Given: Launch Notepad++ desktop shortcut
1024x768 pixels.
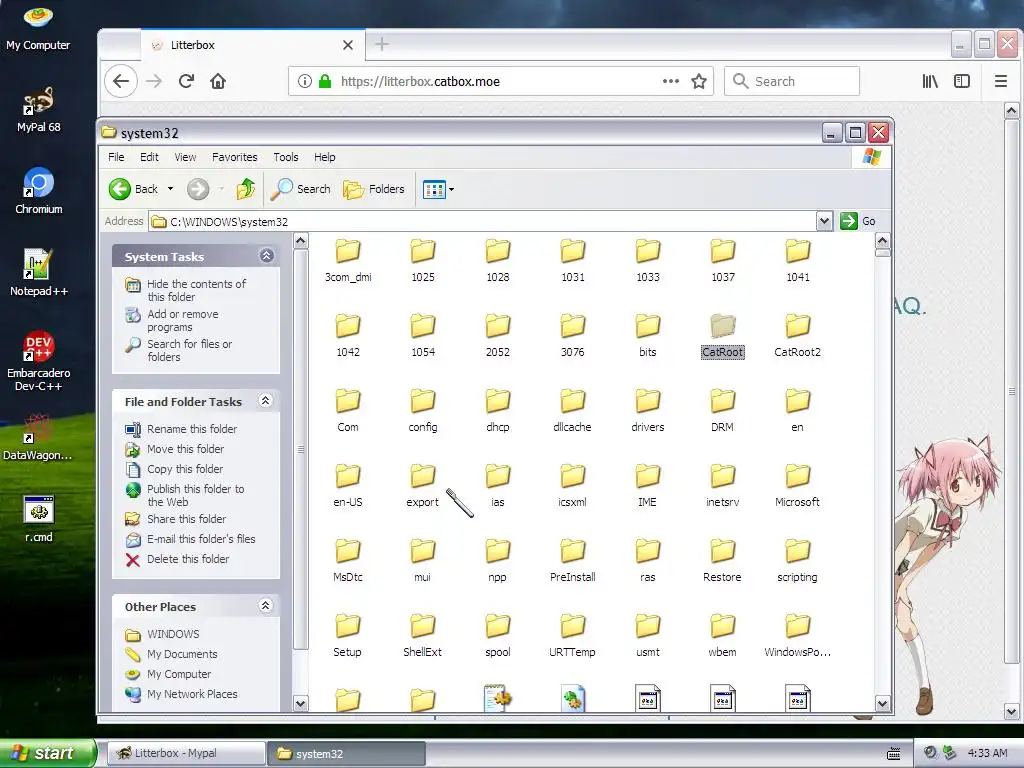Looking at the screenshot, I should (x=39, y=273).
